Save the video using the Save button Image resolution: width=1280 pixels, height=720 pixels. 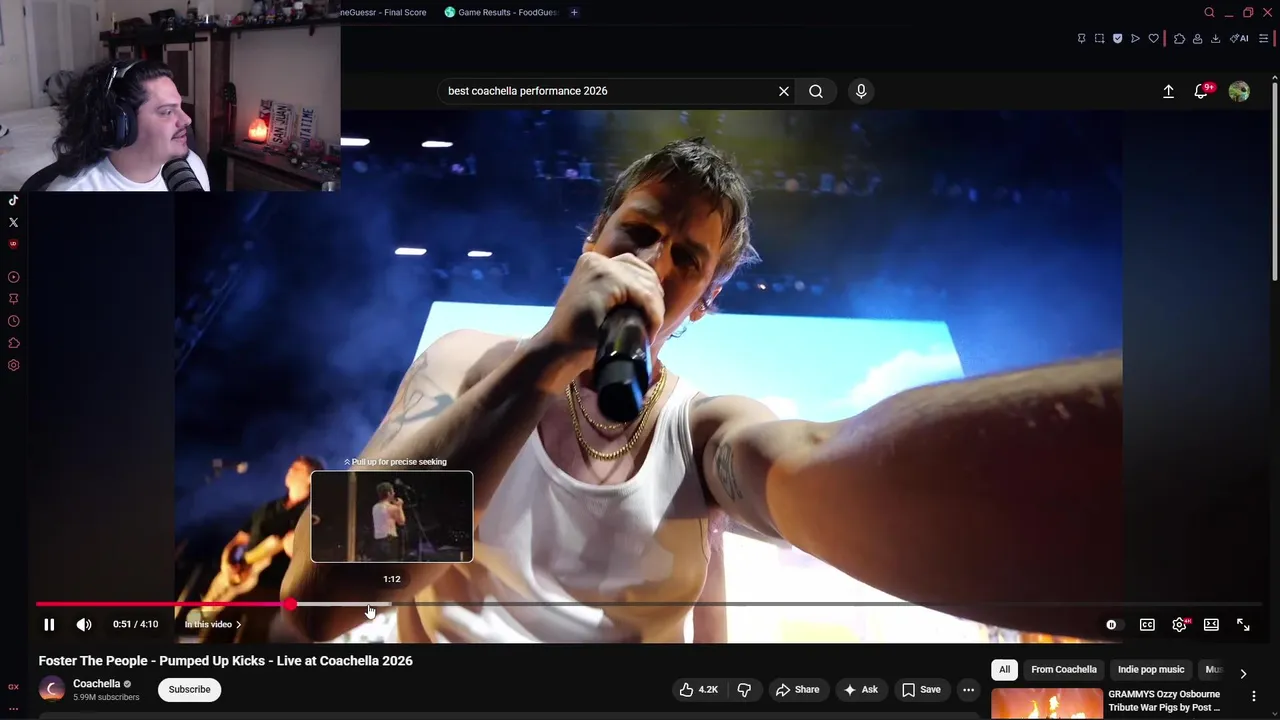click(x=921, y=690)
